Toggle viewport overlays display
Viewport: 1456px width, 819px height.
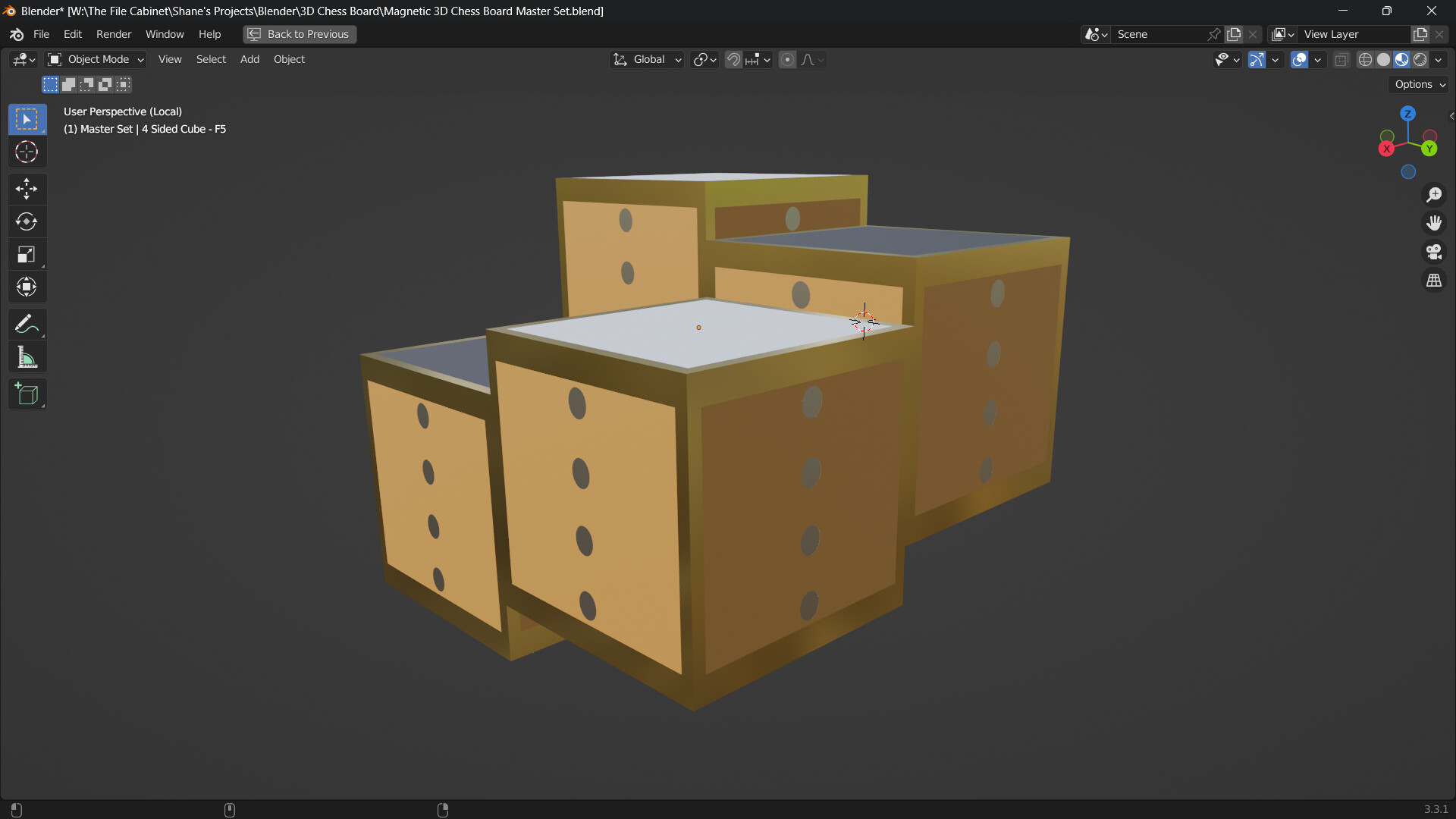[1299, 59]
